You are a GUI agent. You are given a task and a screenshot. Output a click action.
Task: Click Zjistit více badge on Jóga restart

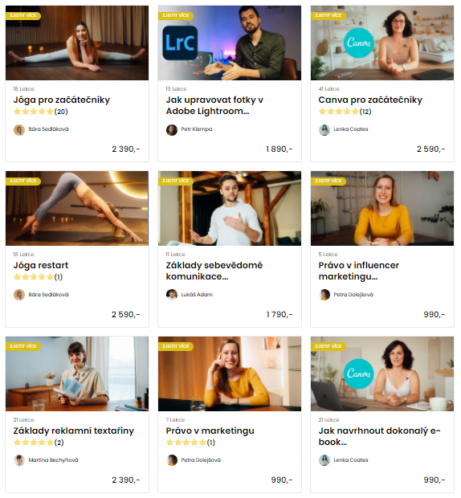click(23, 181)
